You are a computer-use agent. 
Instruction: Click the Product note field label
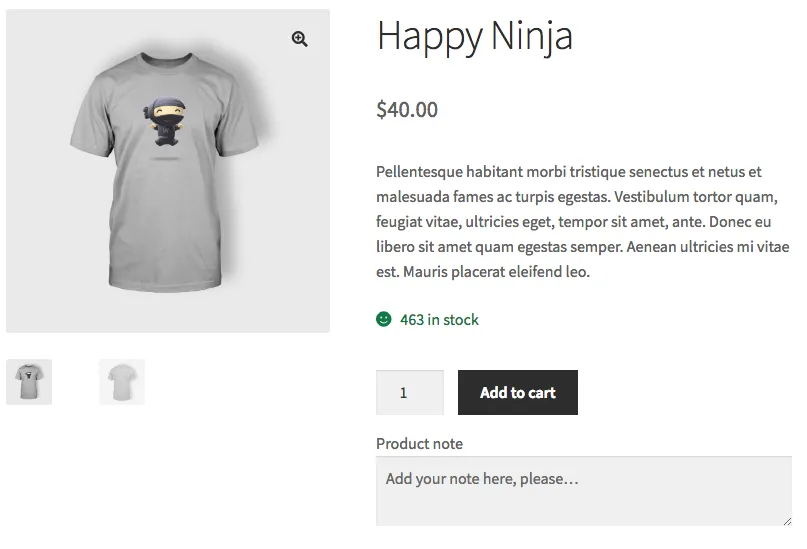point(419,444)
